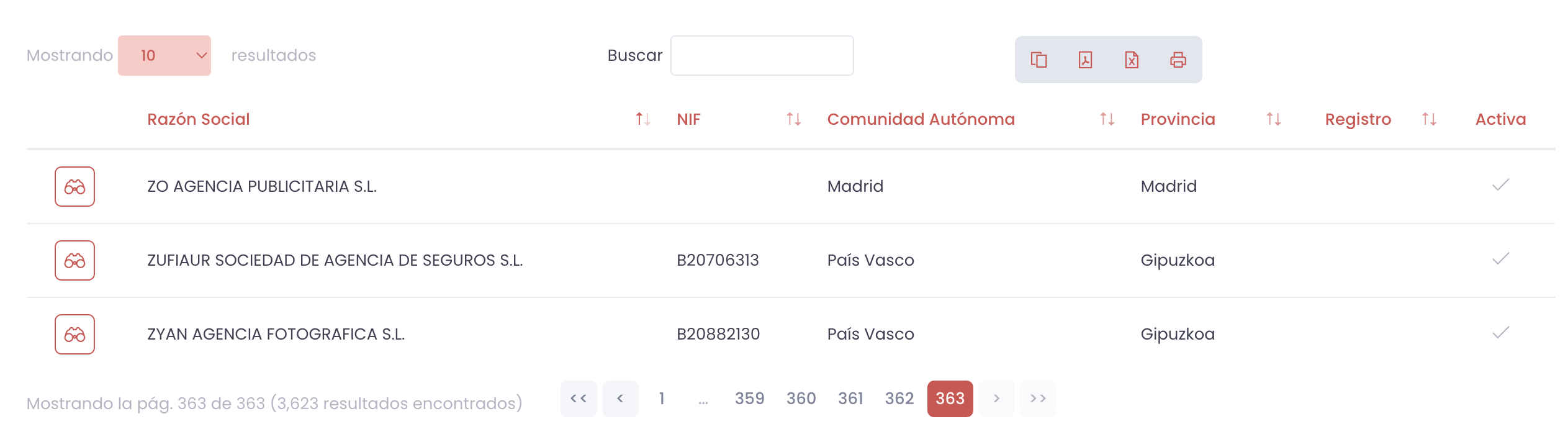Sort by Provincia column
This screenshot has height=447, width=1568.
(x=1273, y=119)
